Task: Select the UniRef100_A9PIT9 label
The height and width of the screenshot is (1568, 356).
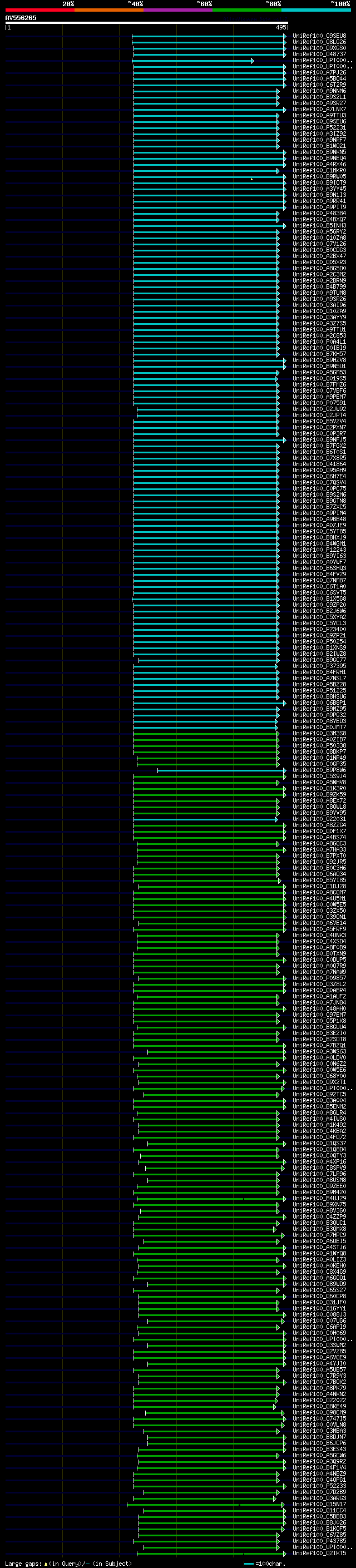Action: (x=319, y=207)
